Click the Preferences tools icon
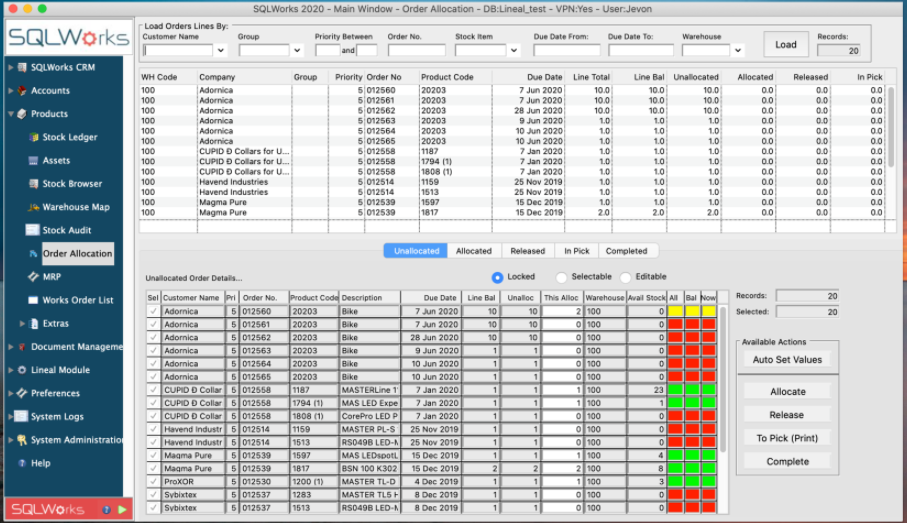Image resolution: width=907 pixels, height=523 pixels. click(22, 393)
